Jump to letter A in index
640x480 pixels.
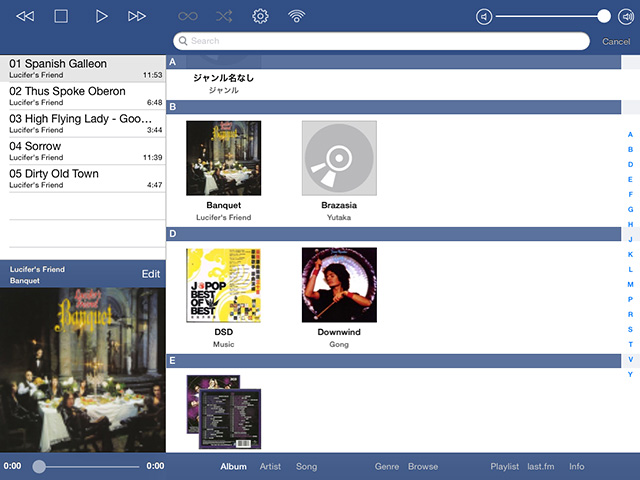pos(630,134)
